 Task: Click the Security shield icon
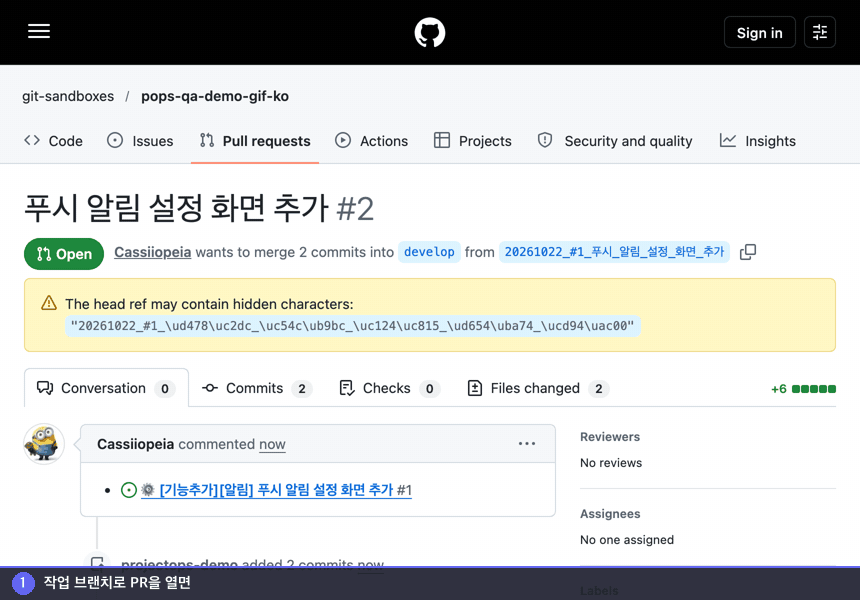point(545,140)
